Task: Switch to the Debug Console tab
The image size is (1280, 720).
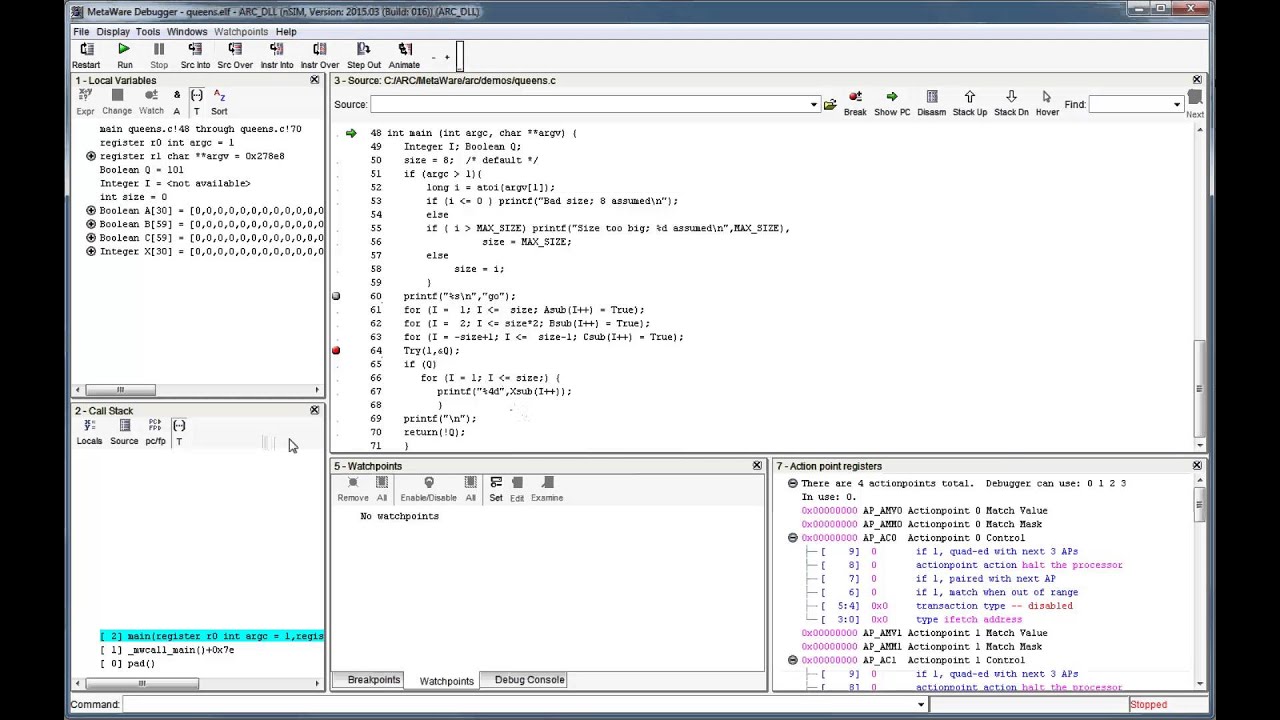Action: pyautogui.click(x=530, y=680)
